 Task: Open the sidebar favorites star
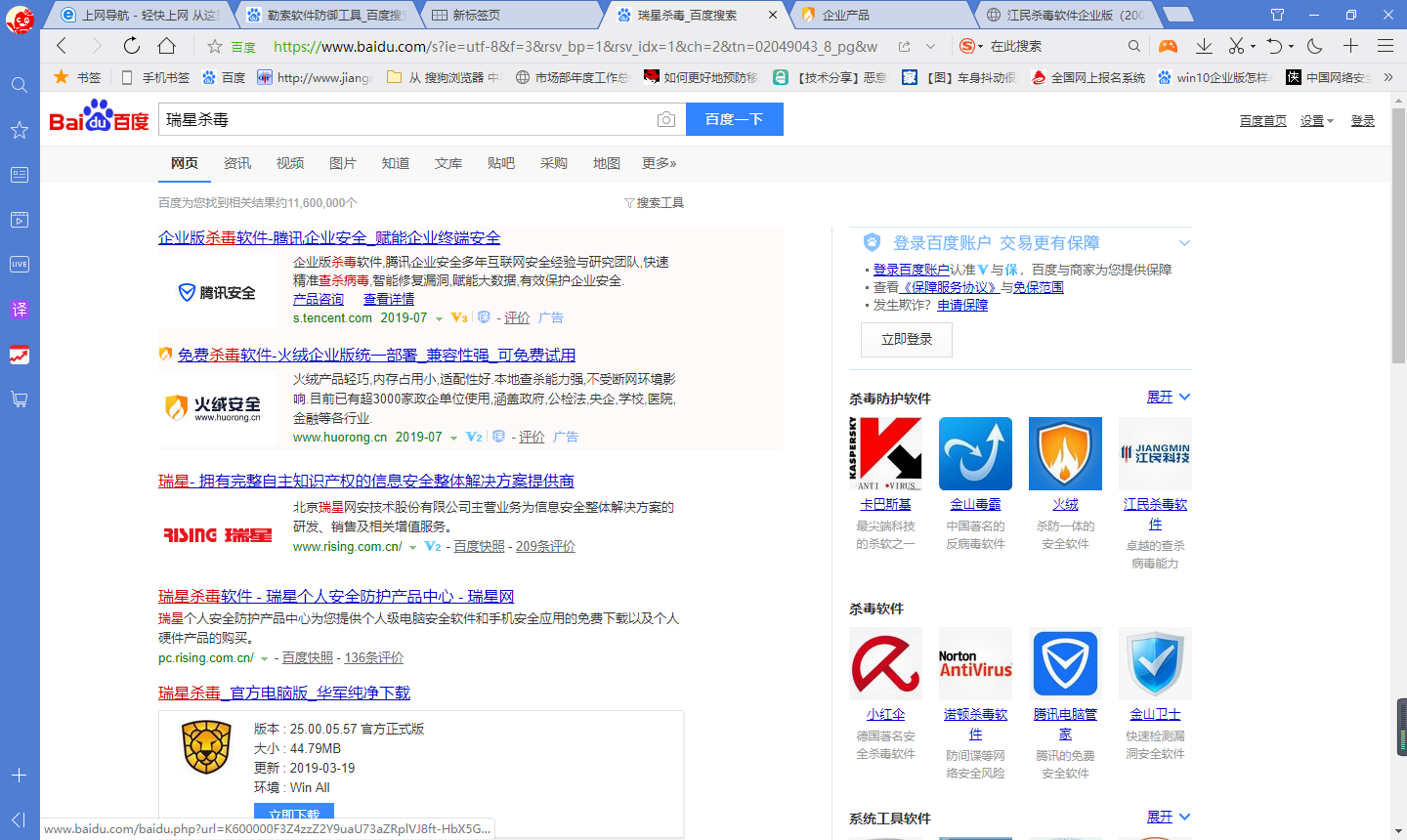19,130
